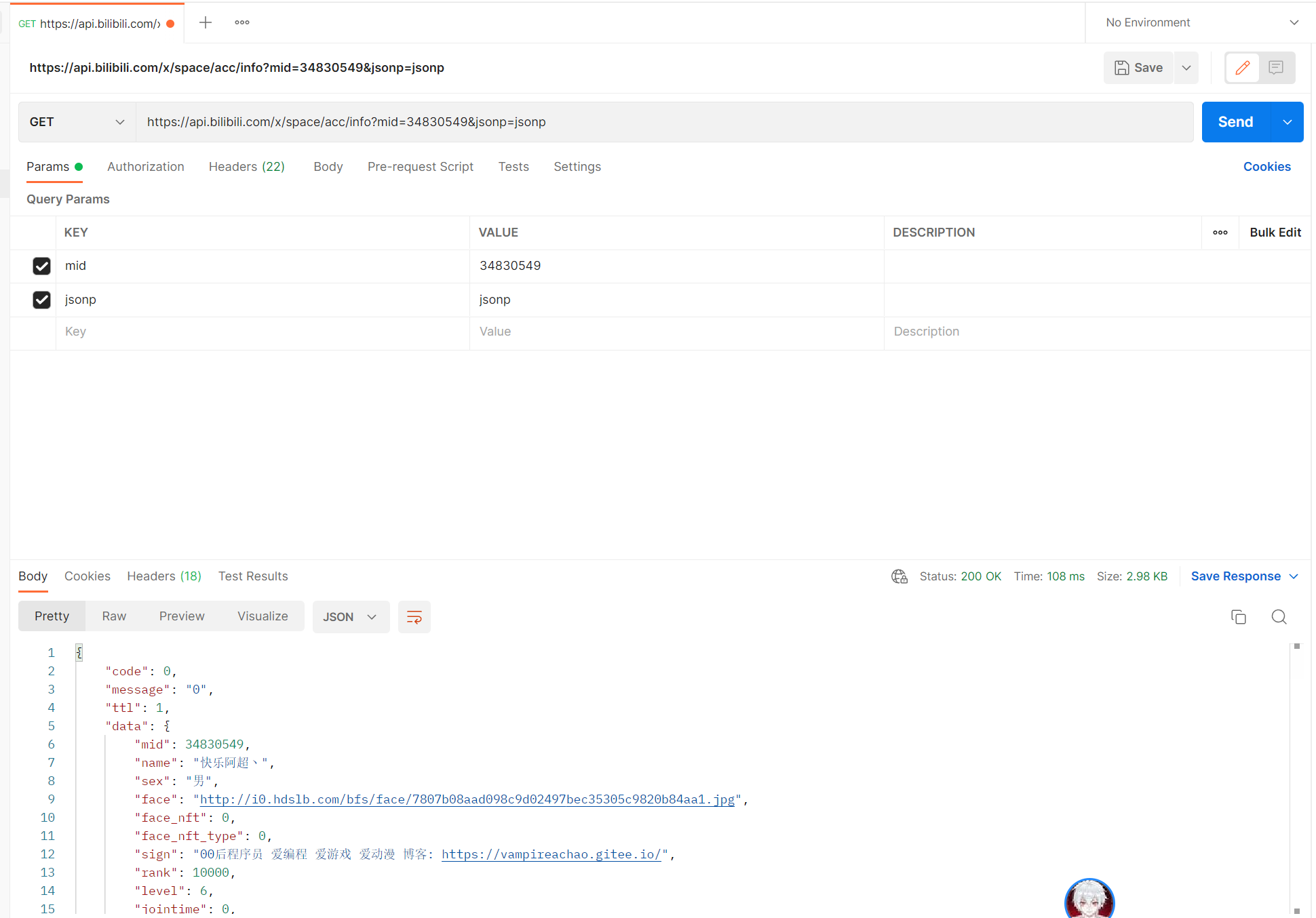
Task: Select the Raw response view tab
Action: point(114,616)
